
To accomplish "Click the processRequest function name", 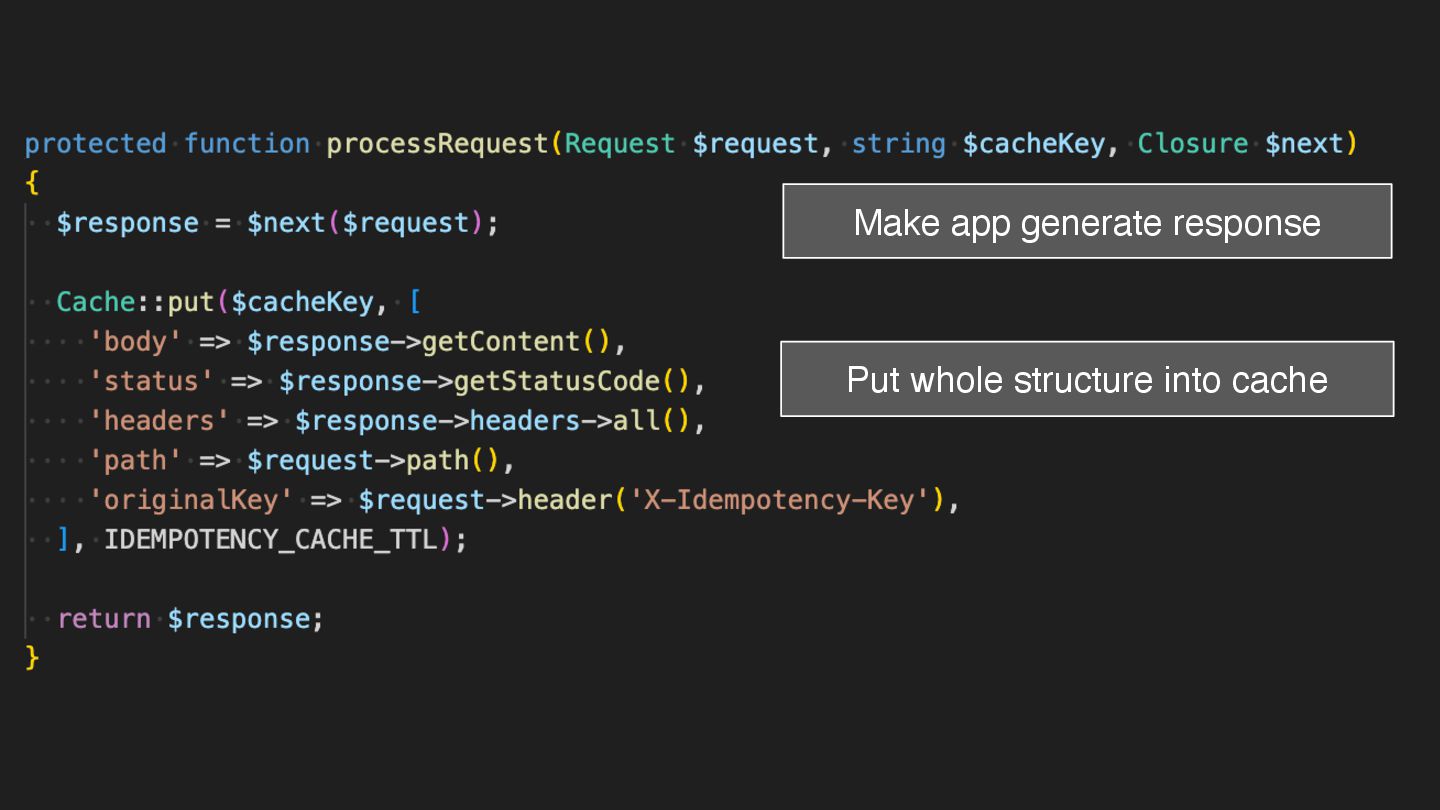I will tap(438, 144).
